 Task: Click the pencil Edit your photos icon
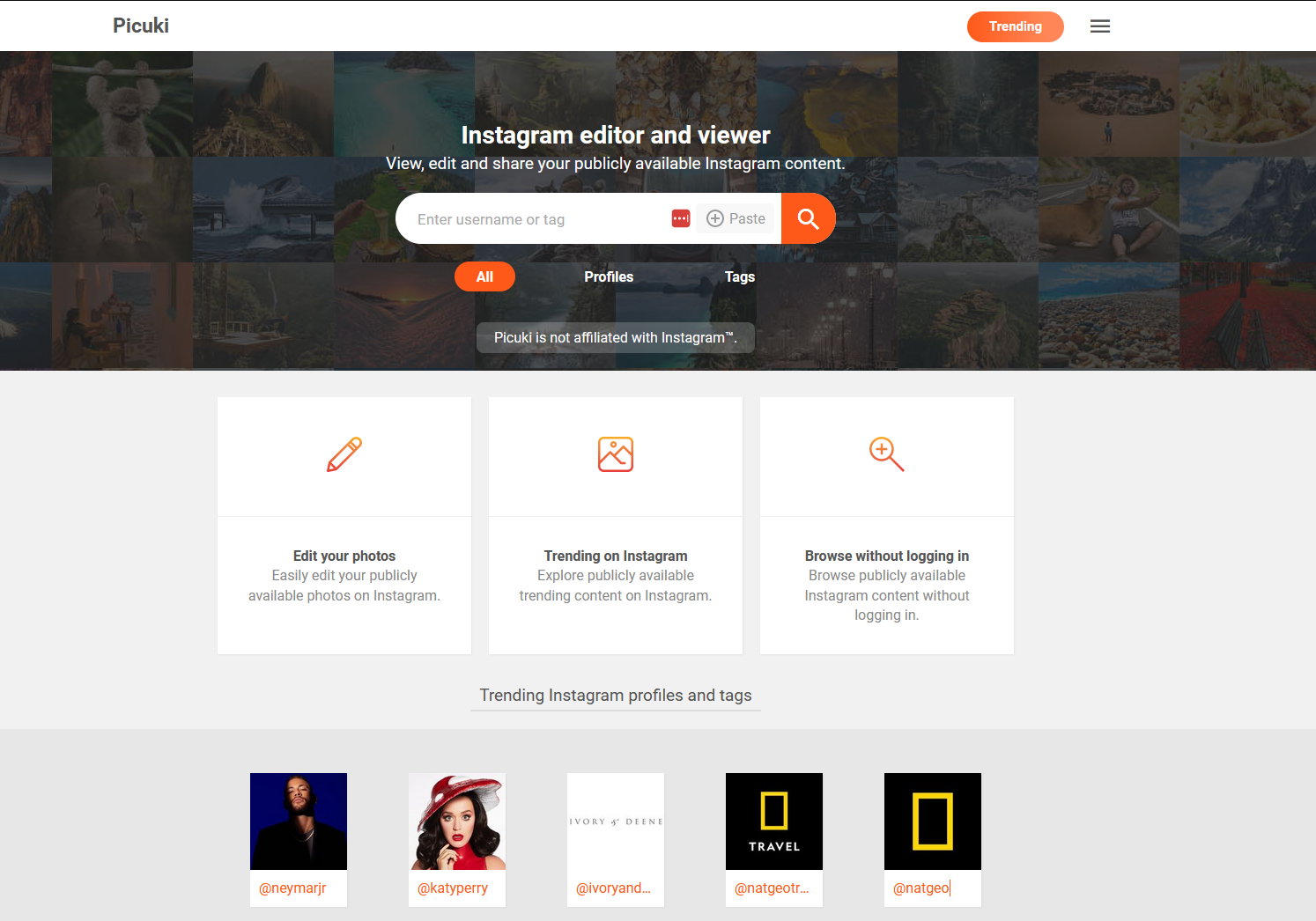pos(344,454)
